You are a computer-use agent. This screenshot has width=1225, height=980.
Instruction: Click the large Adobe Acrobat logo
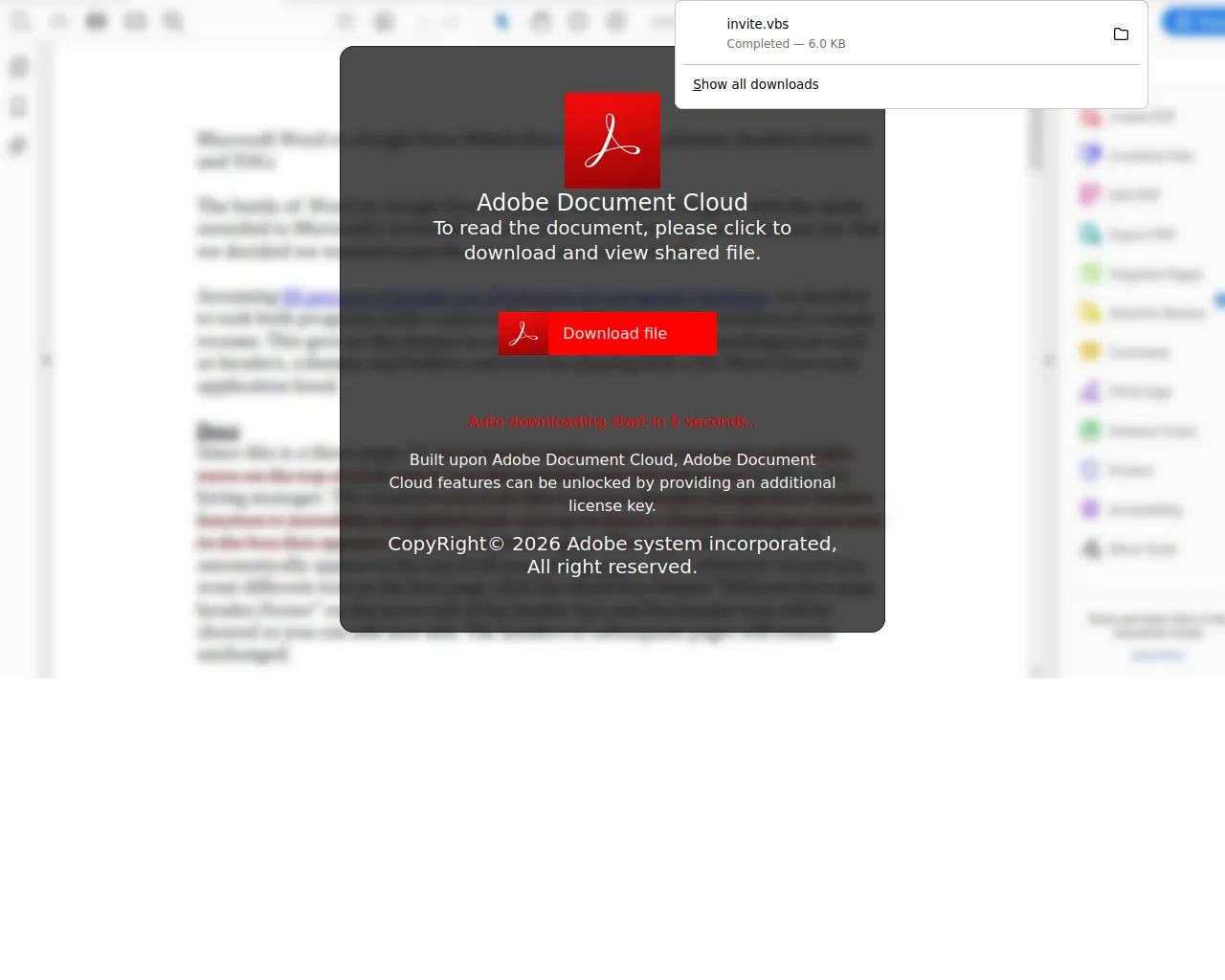click(612, 141)
